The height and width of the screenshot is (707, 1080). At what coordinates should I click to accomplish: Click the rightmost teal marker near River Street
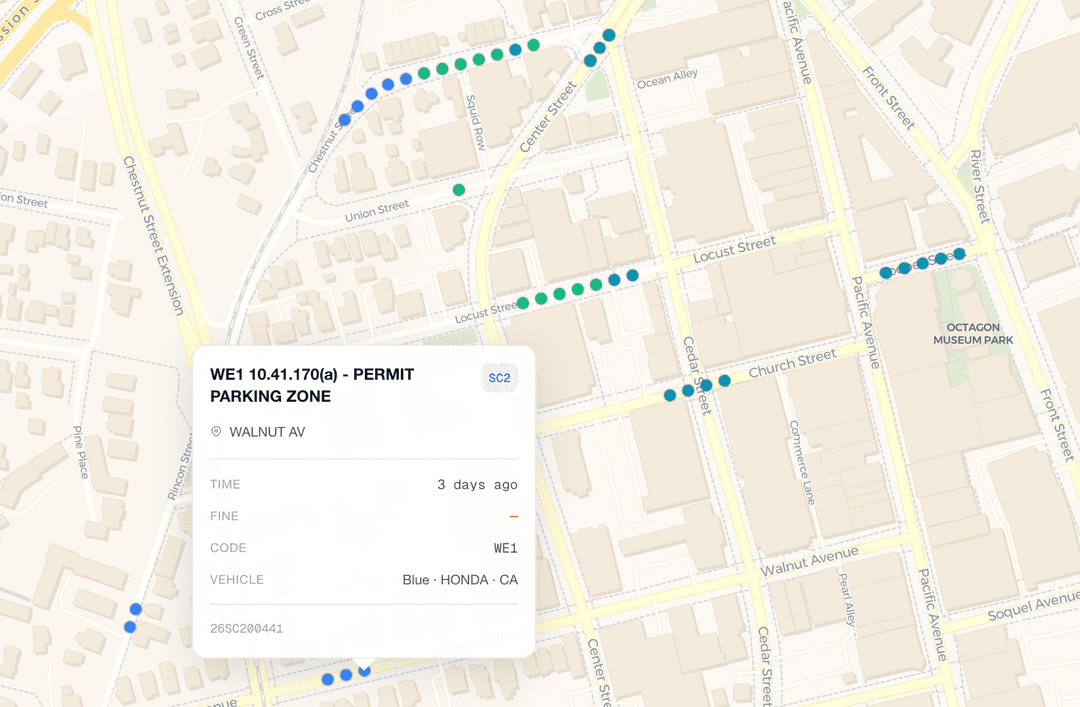click(x=959, y=254)
